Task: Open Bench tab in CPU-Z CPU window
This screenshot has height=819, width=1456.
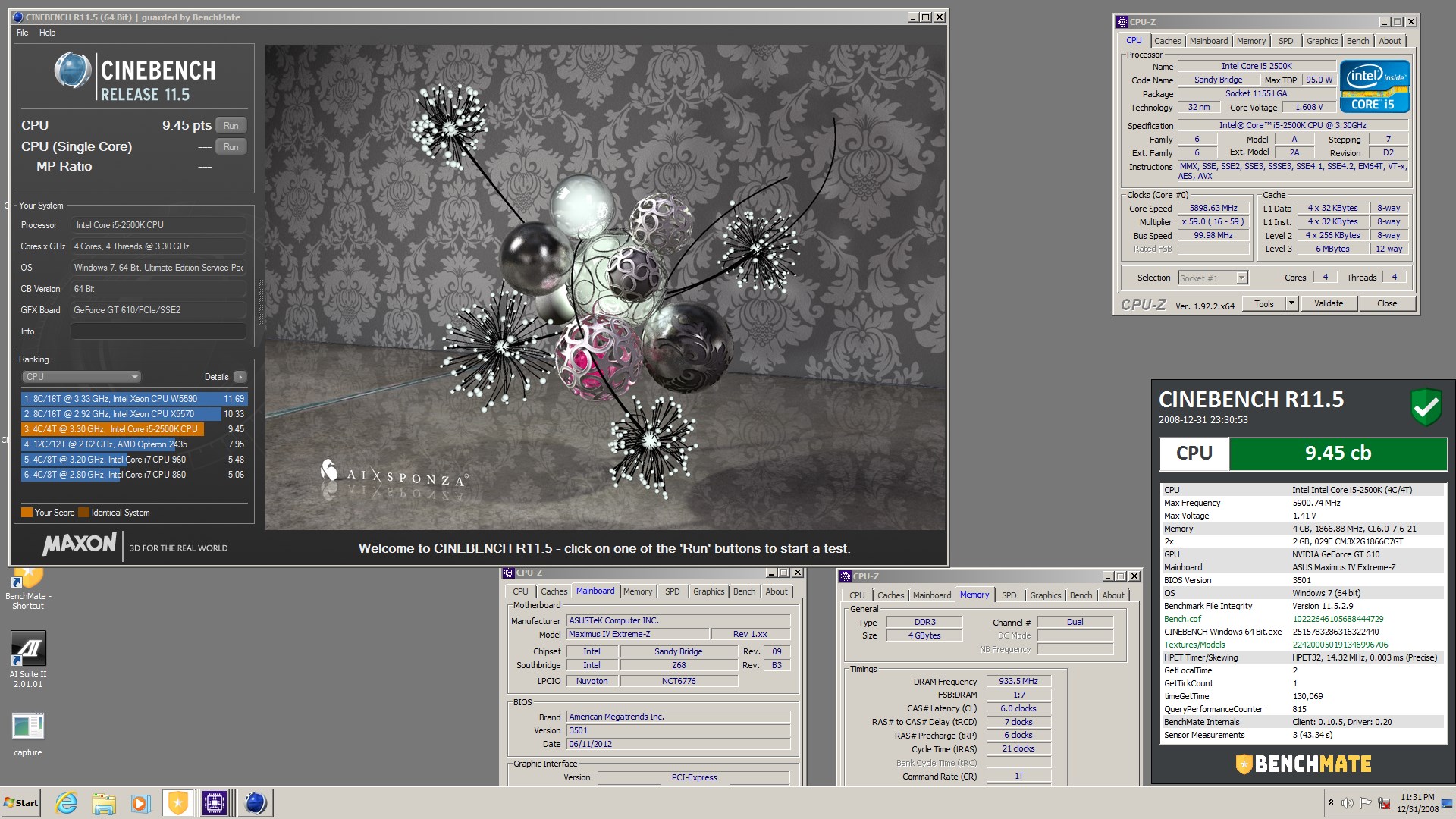Action: (x=1357, y=41)
